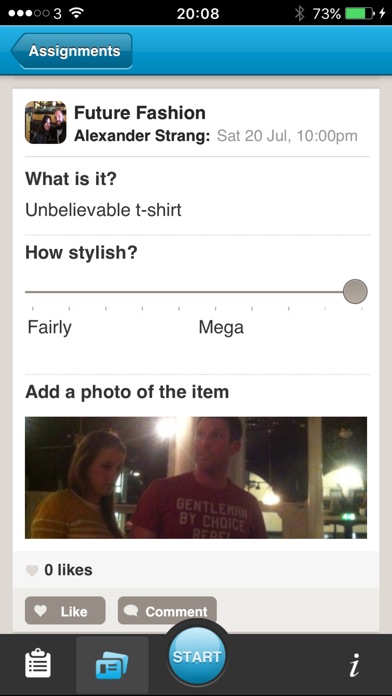The height and width of the screenshot is (696, 392).
Task: Go back via the Assignments button
Action: (71, 51)
